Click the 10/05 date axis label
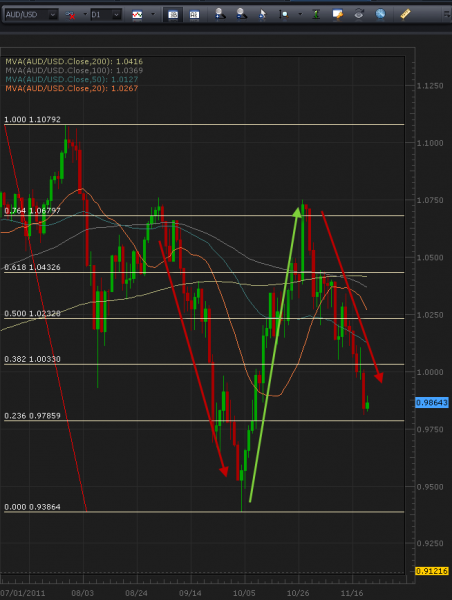 click(x=244, y=593)
